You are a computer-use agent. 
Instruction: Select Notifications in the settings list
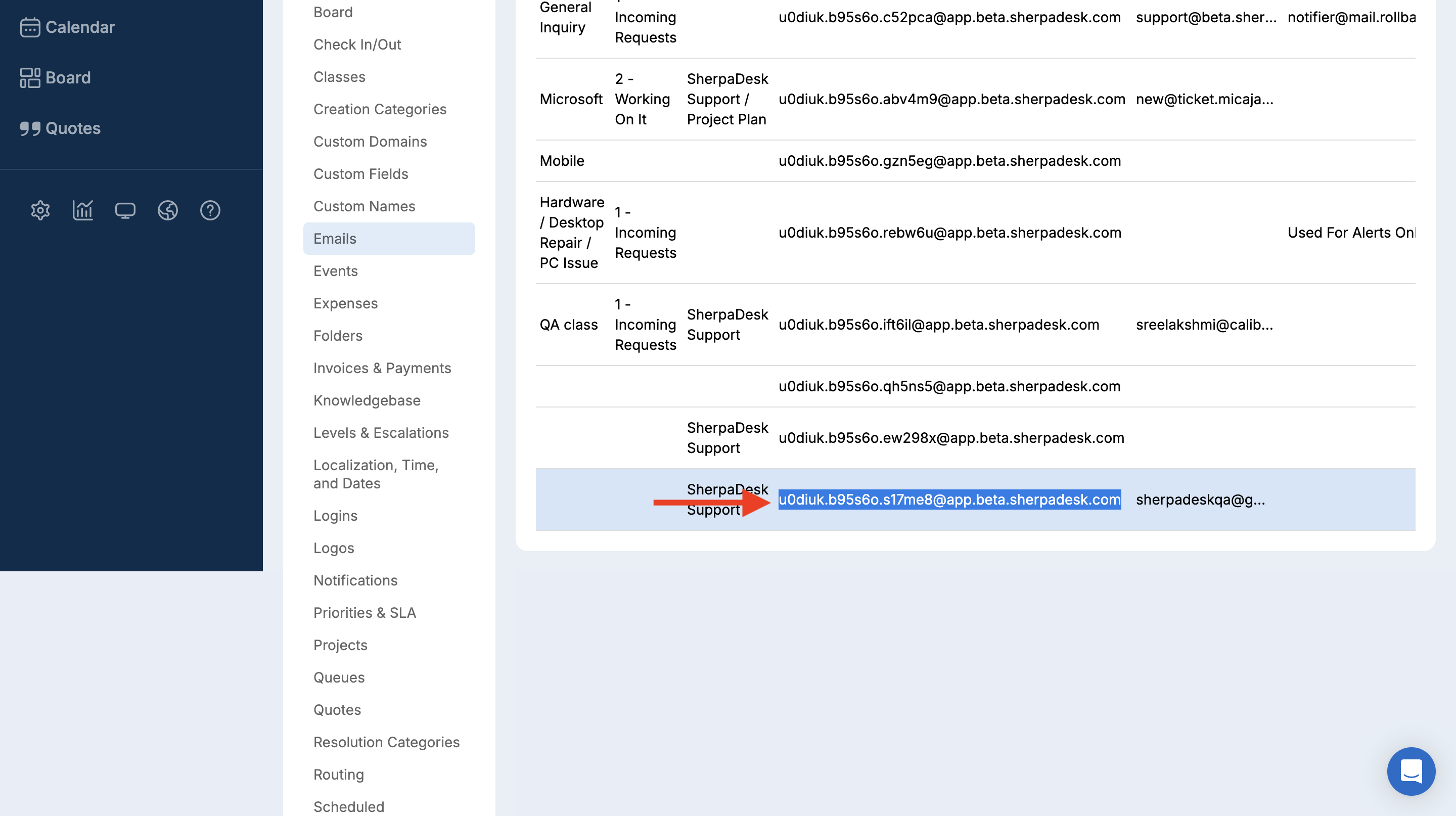[x=355, y=580]
